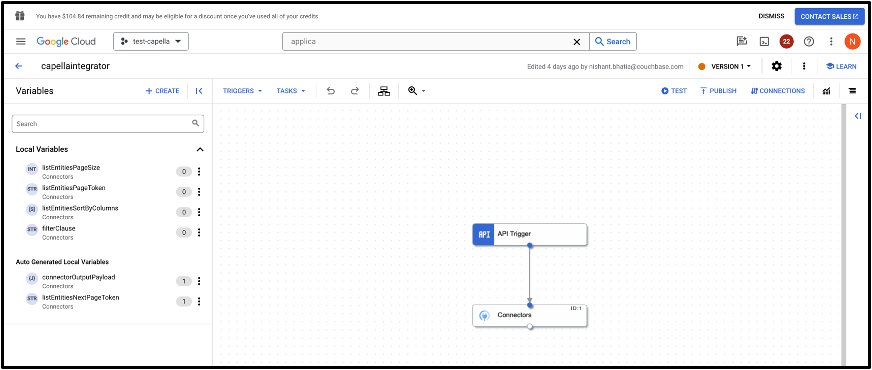The image size is (872, 370).
Task: Open the integration settings gear icon
Action: tap(776, 66)
